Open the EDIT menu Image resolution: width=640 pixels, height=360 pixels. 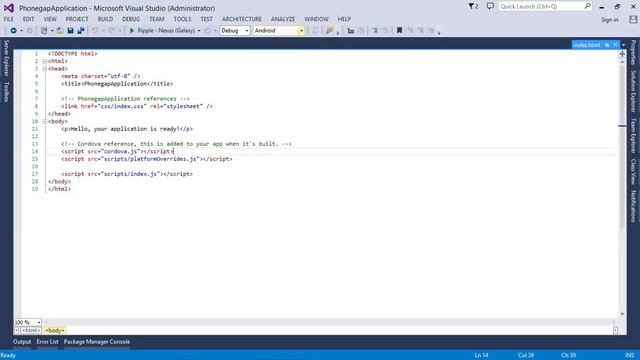[x=29, y=19]
